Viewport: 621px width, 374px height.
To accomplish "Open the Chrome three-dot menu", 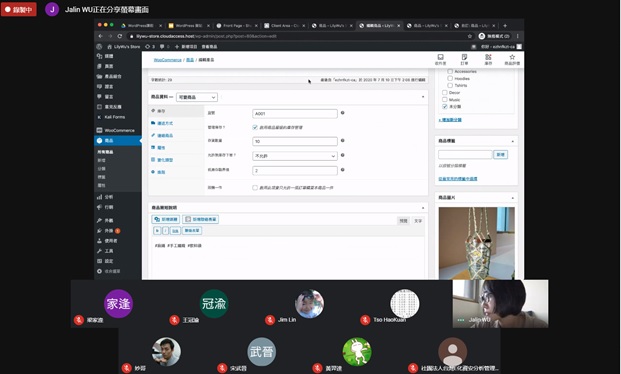I will coord(518,36).
